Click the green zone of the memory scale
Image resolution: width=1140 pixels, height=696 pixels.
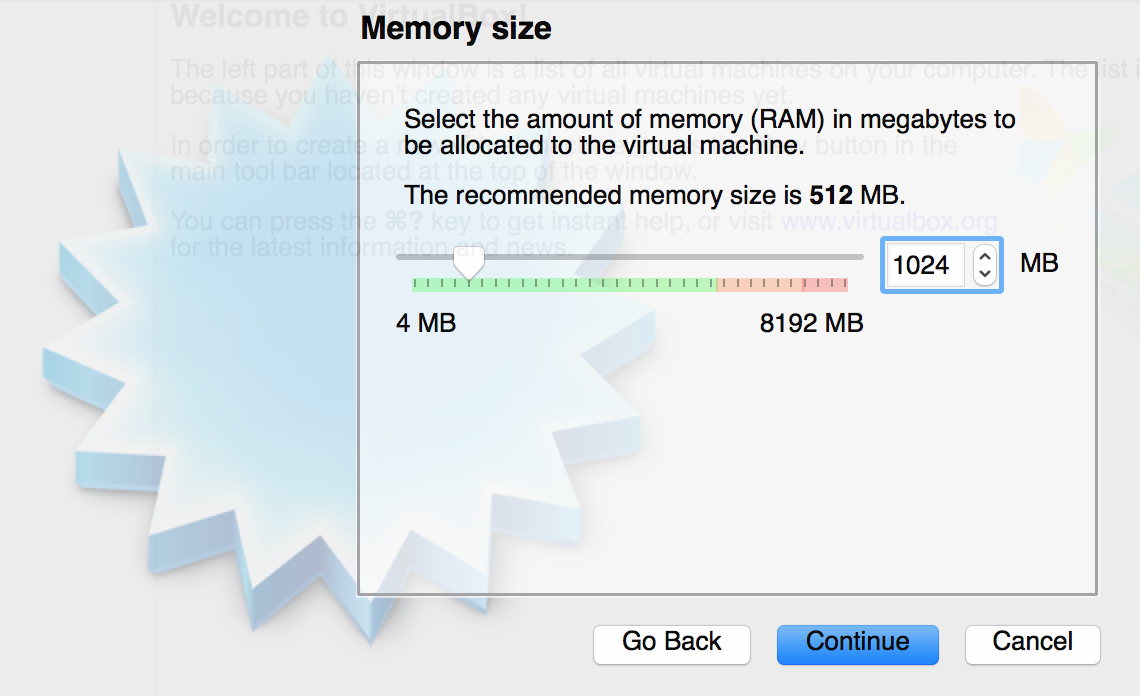point(580,285)
